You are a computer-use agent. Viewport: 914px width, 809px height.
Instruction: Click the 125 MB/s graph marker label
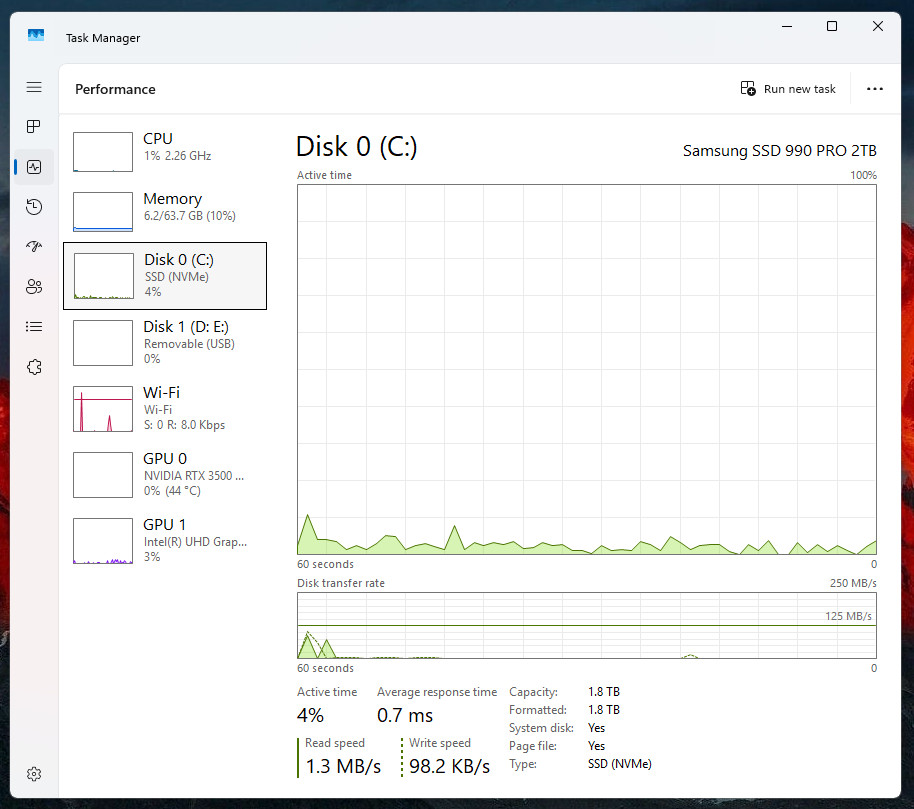pos(848,616)
